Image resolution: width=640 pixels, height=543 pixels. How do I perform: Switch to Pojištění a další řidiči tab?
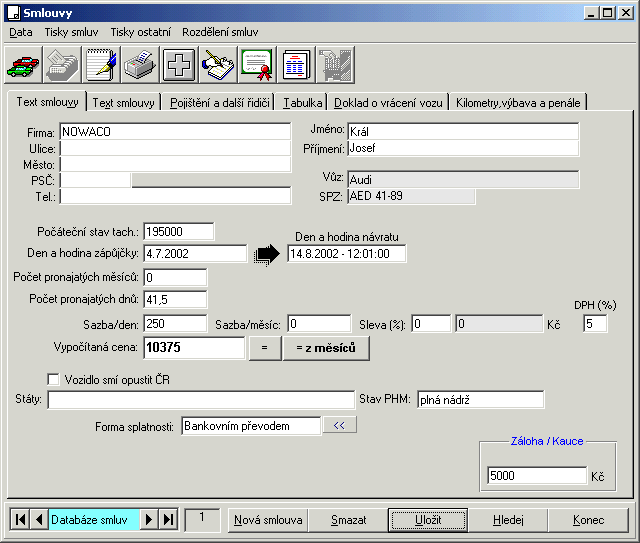click(x=220, y=103)
